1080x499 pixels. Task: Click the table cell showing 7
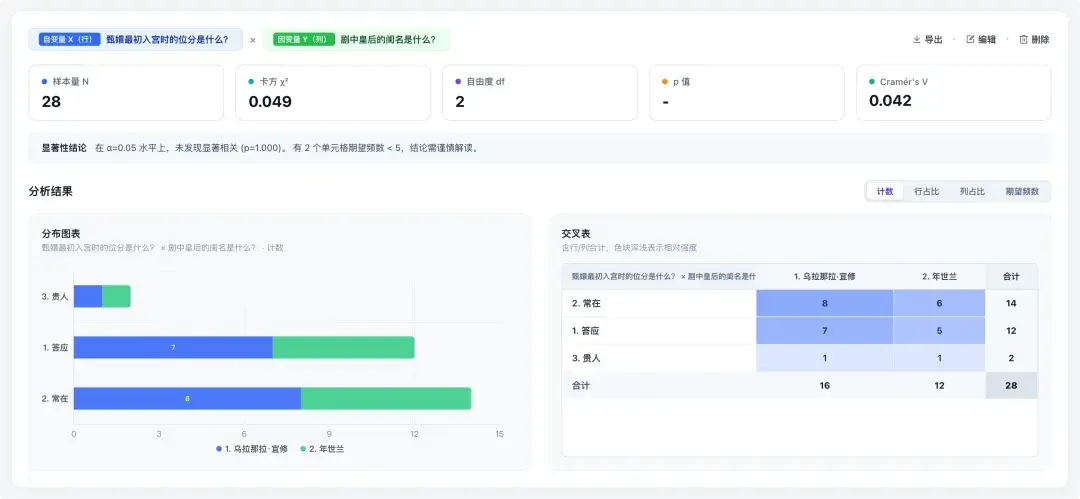tap(824, 331)
